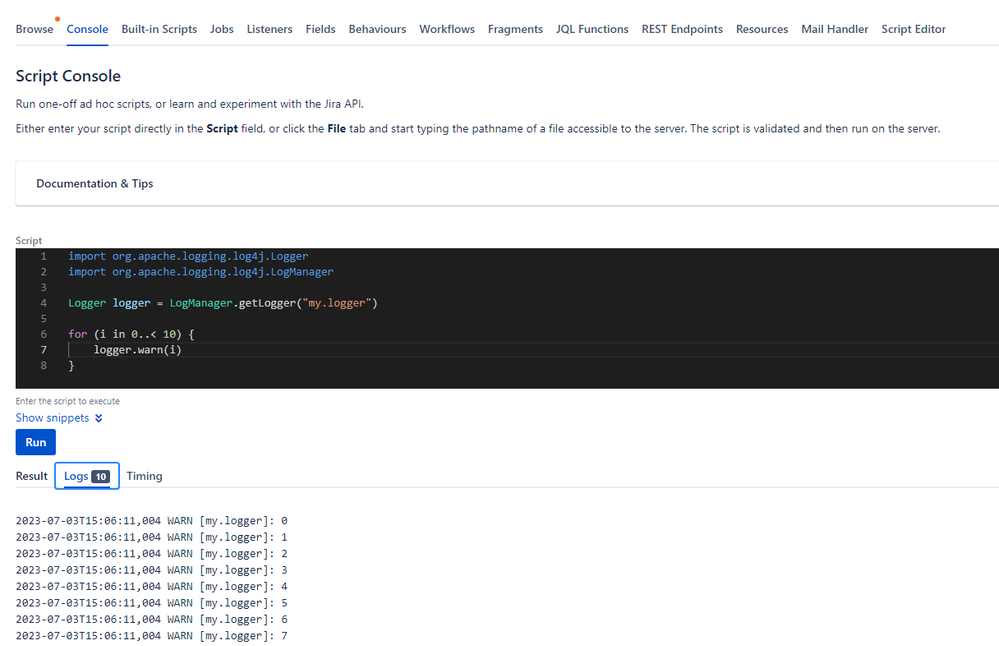
Task: Switch to REST Endpoints tab
Action: click(x=682, y=29)
